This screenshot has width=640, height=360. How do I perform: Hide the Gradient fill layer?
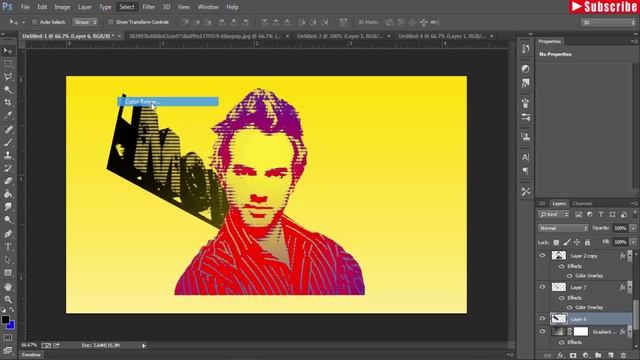[542, 332]
